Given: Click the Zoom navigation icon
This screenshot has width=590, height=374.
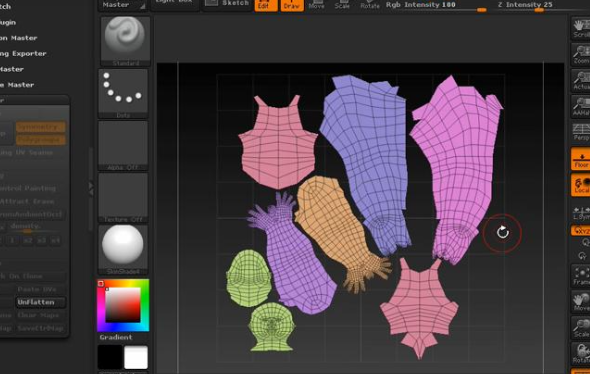Looking at the screenshot, I should 581,55.
